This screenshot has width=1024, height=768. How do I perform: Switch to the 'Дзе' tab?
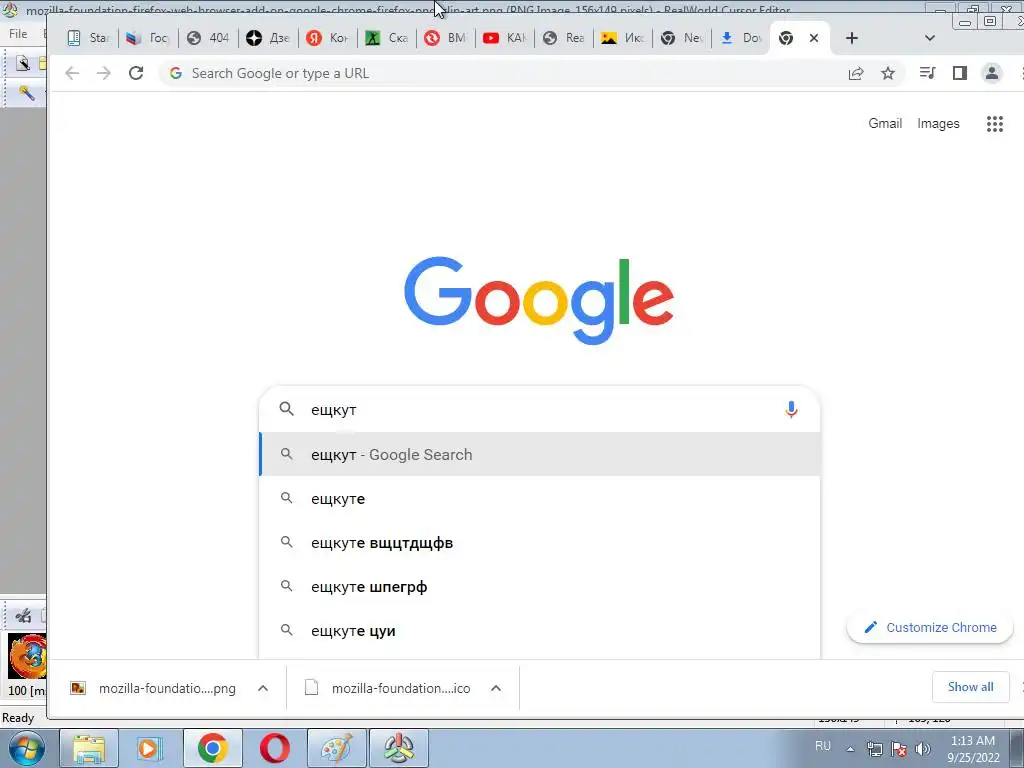coord(268,38)
